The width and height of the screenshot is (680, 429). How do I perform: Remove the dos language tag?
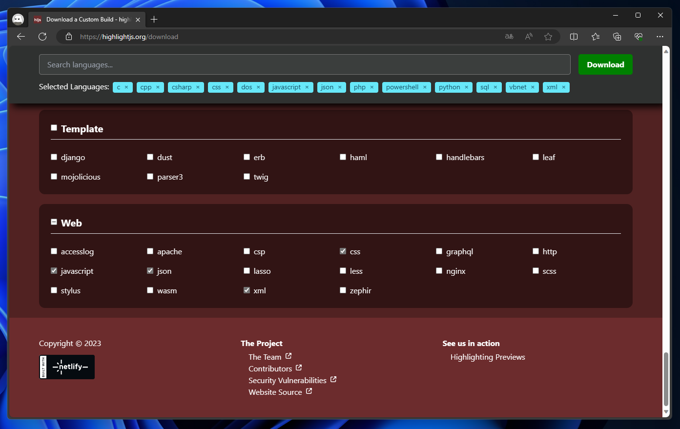258,87
